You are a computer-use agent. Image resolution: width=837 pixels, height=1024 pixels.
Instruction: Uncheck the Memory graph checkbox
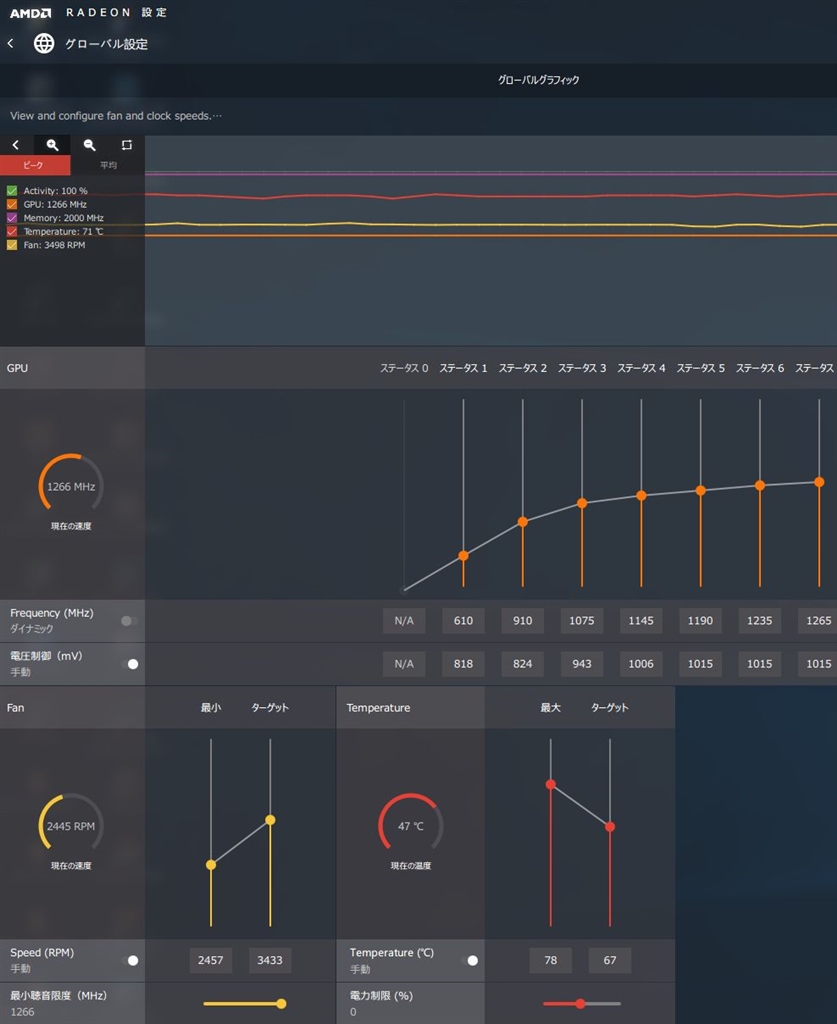(12, 218)
